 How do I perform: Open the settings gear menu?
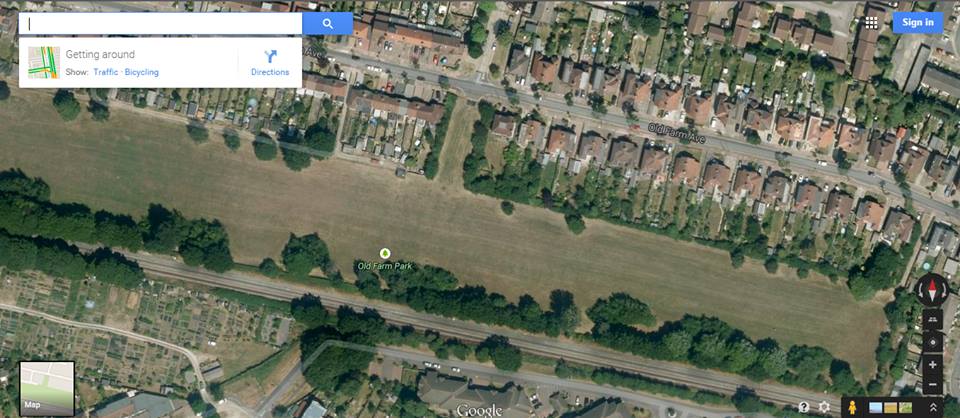click(x=824, y=407)
